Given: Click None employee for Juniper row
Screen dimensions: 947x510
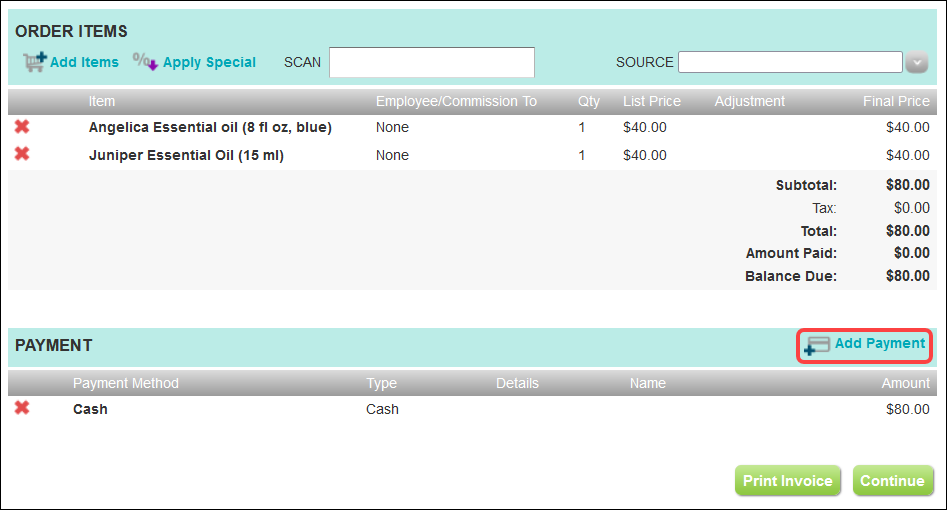Looking at the screenshot, I should (392, 155).
